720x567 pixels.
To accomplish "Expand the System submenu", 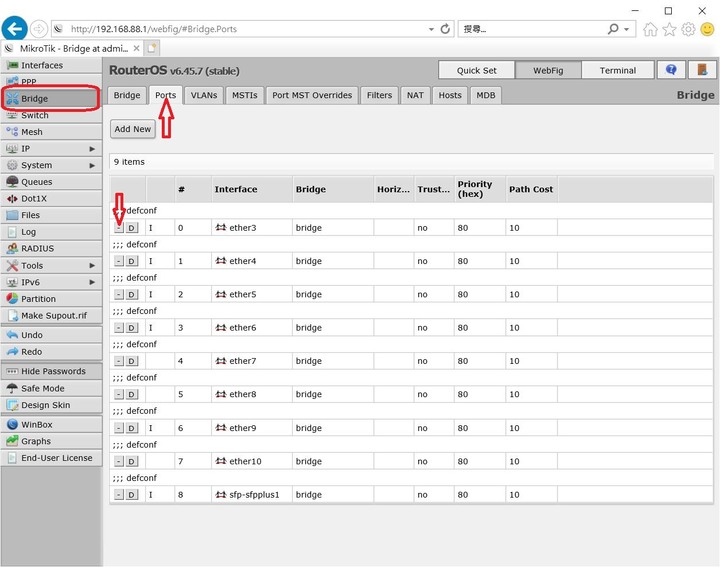I will (51, 165).
